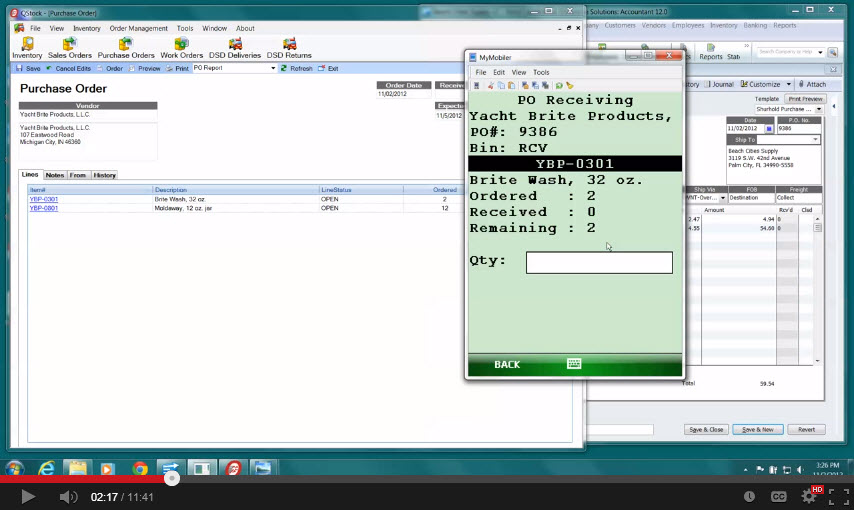Click Cancel Edits in QStock toolbar
The width and height of the screenshot is (854, 510).
pos(68,68)
